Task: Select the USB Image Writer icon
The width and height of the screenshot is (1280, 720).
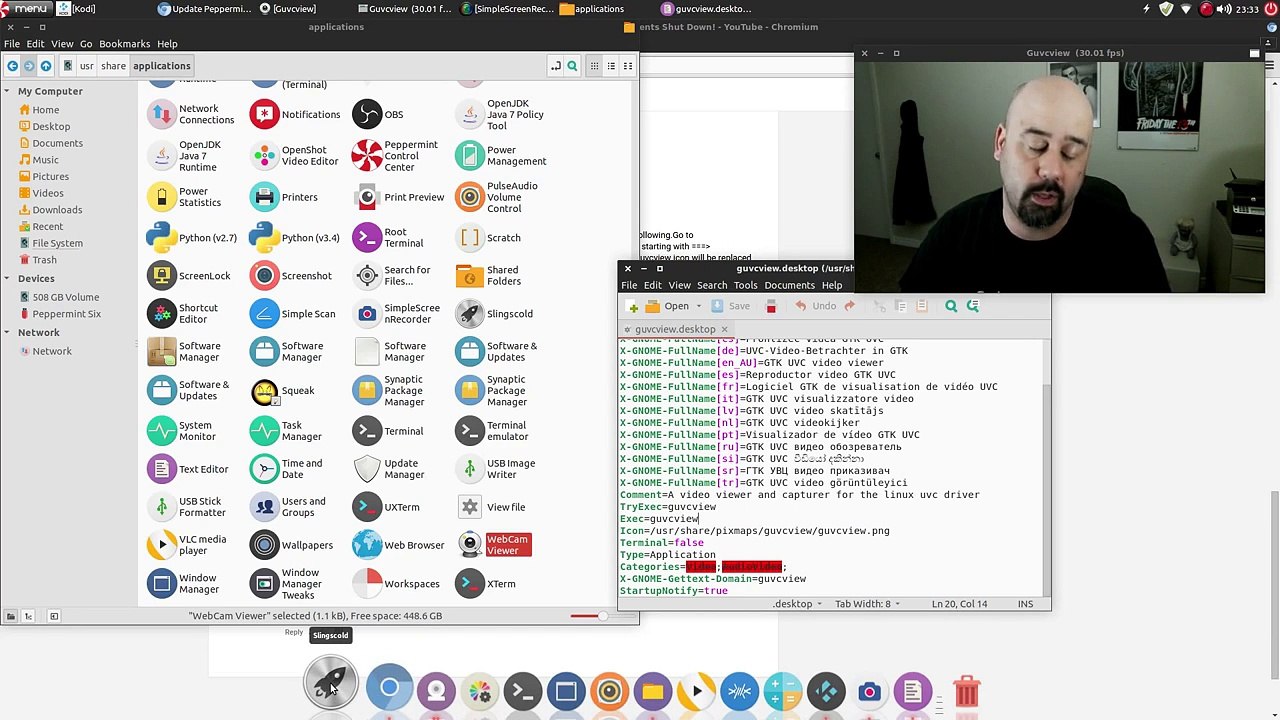Action: pyautogui.click(x=469, y=469)
